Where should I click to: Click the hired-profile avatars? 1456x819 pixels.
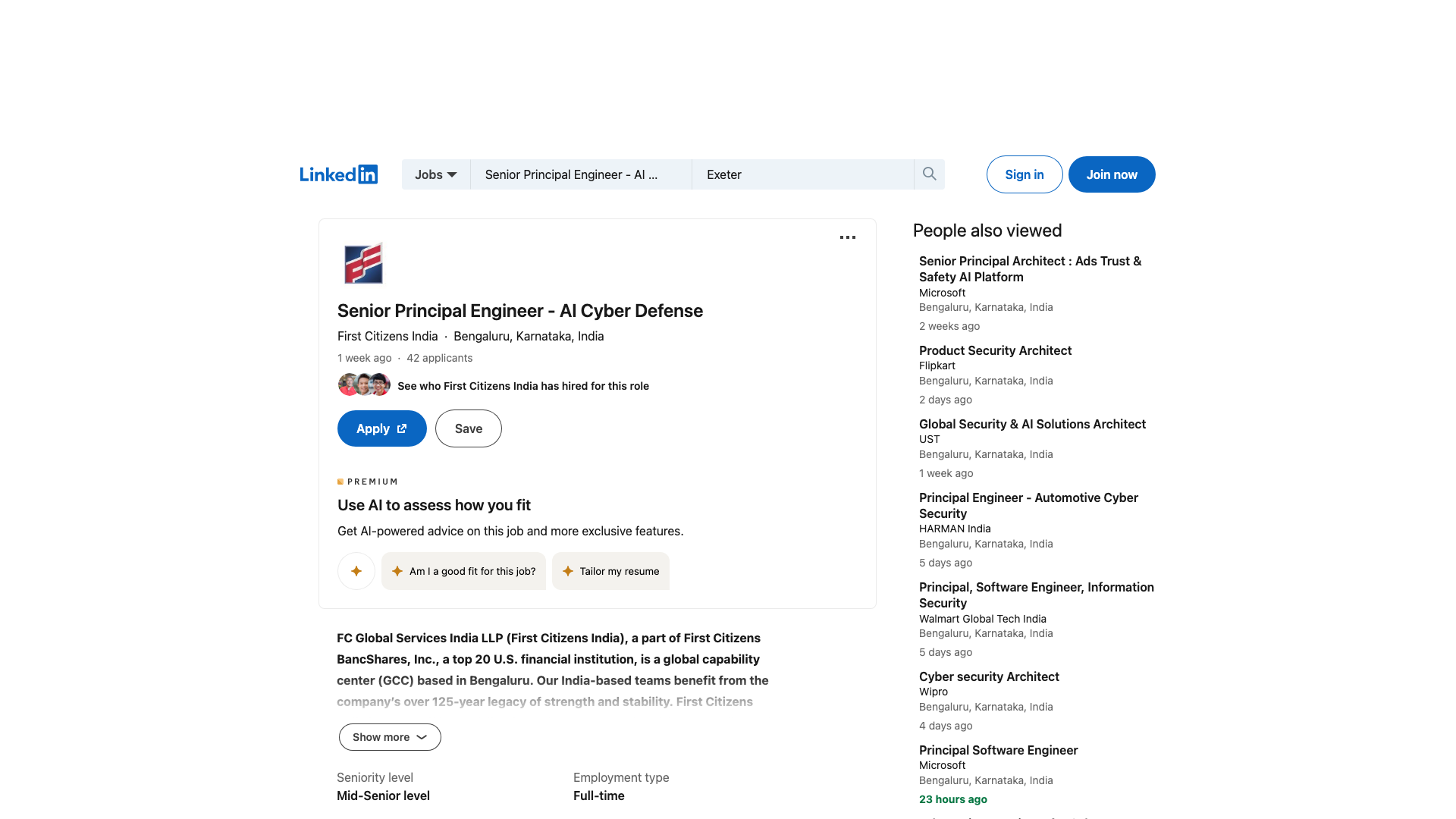(x=364, y=384)
